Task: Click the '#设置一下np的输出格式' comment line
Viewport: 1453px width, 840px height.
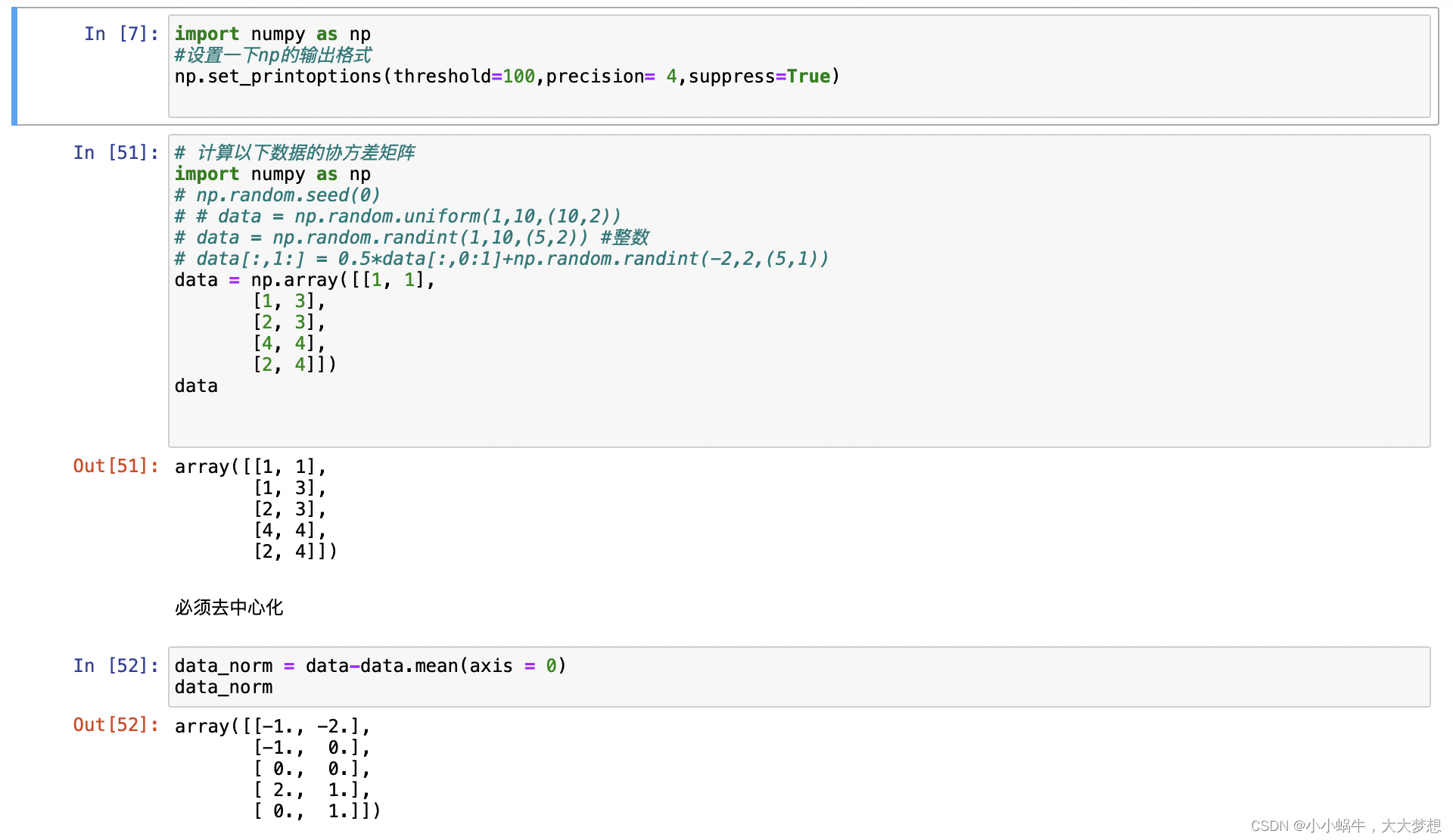Action: click(272, 55)
